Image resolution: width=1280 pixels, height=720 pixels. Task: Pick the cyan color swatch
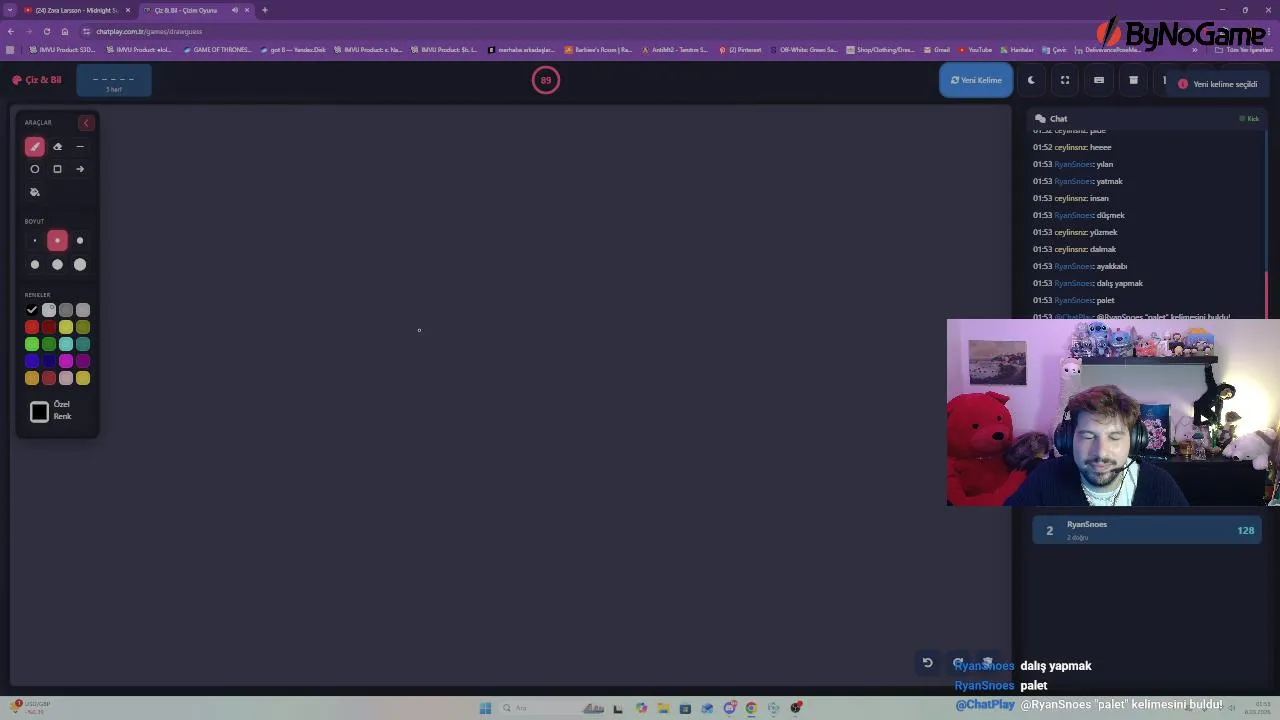[x=66, y=344]
